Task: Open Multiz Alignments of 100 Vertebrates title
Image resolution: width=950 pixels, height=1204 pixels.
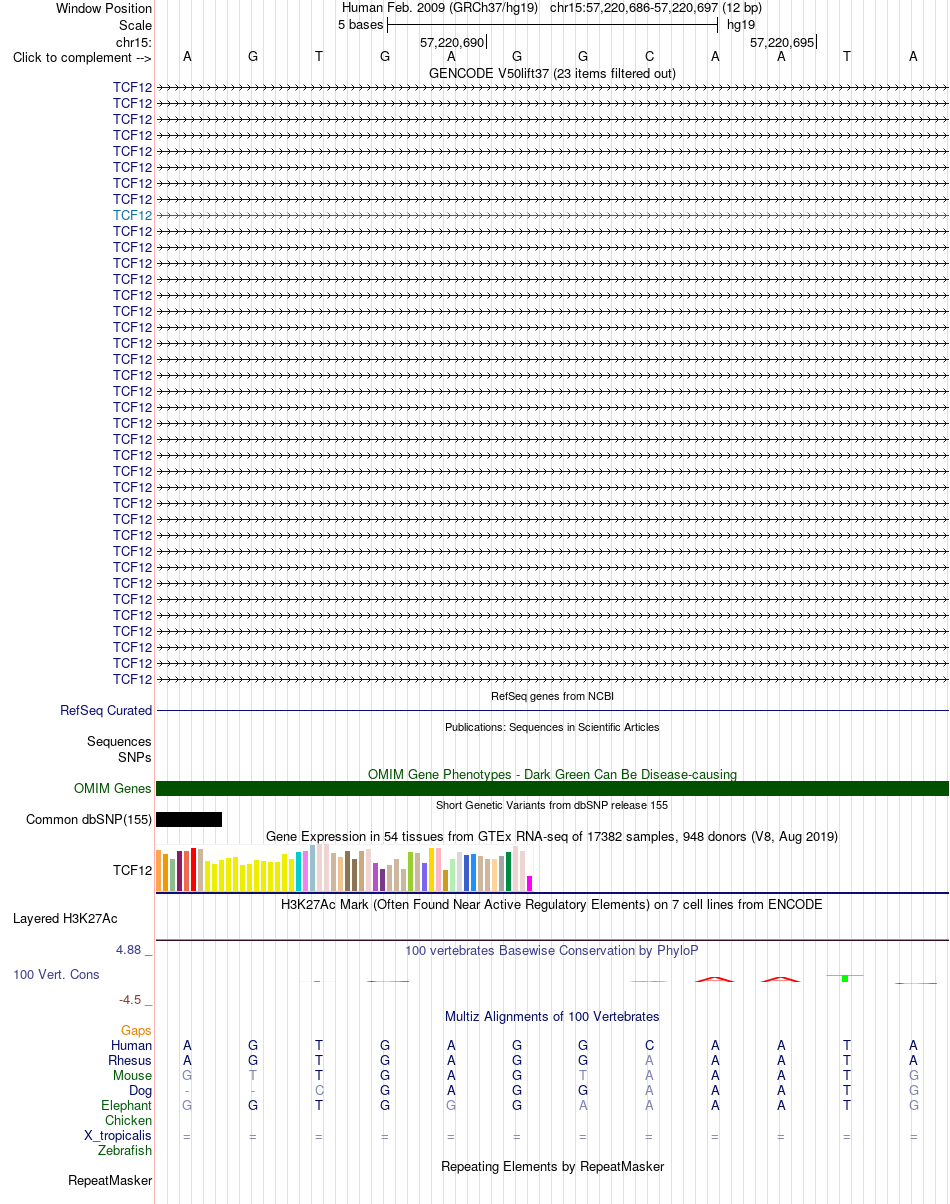Action: [552, 1016]
